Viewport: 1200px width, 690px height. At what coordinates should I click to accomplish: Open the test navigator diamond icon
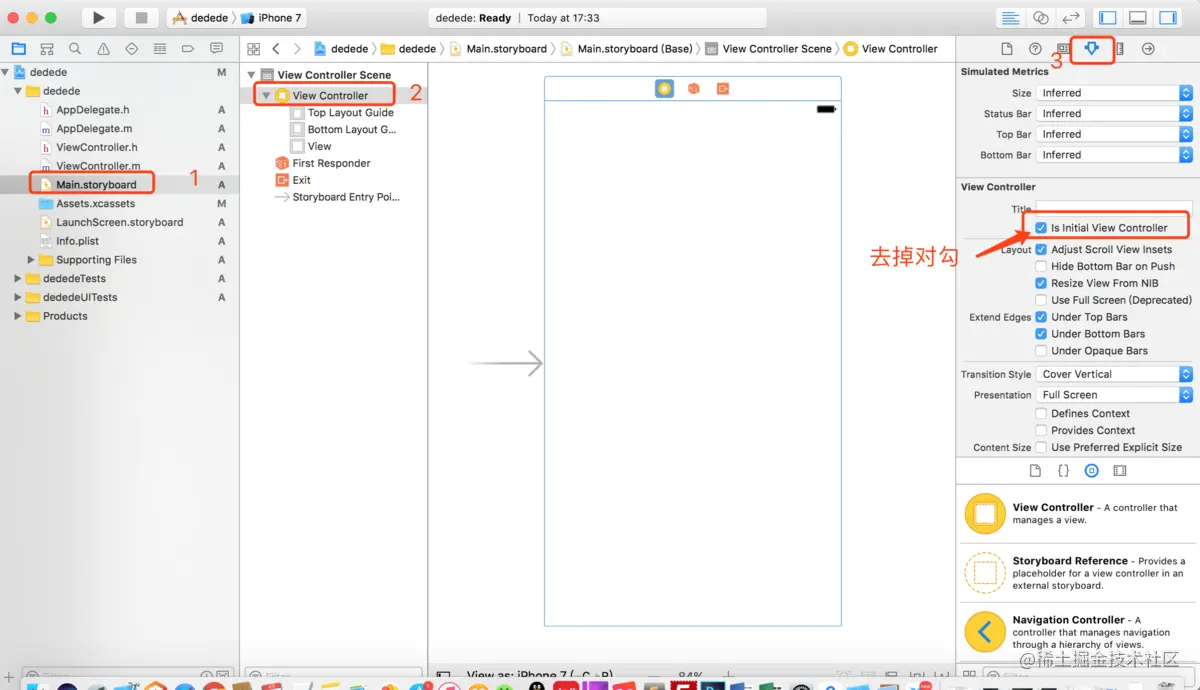point(131,48)
